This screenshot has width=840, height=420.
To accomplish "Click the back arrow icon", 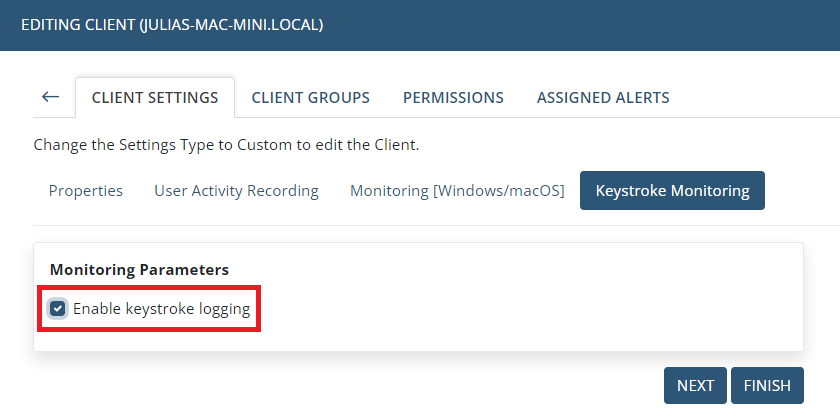I will (x=50, y=97).
